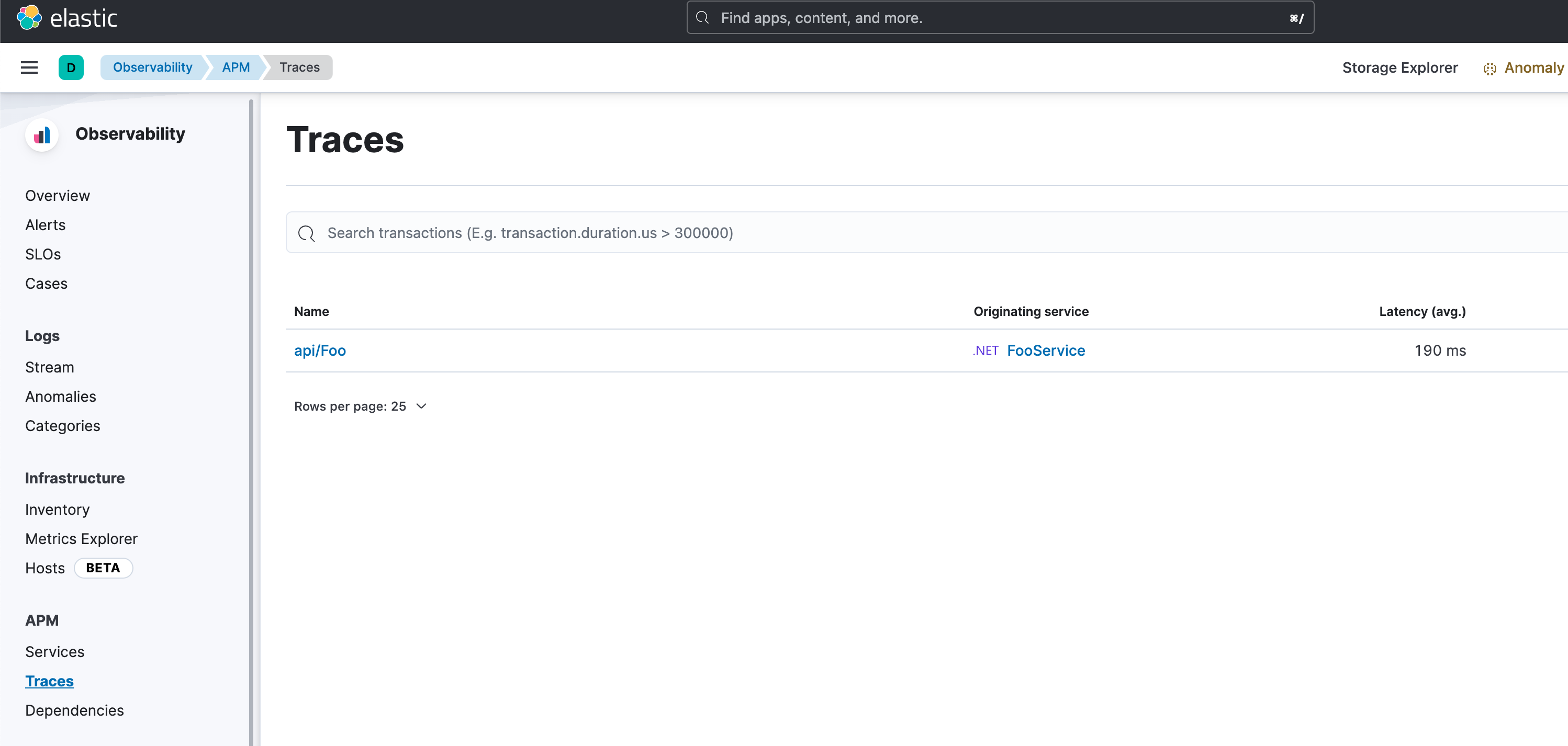Open Logs Stream page
The image size is (1568, 746).
(x=49, y=367)
